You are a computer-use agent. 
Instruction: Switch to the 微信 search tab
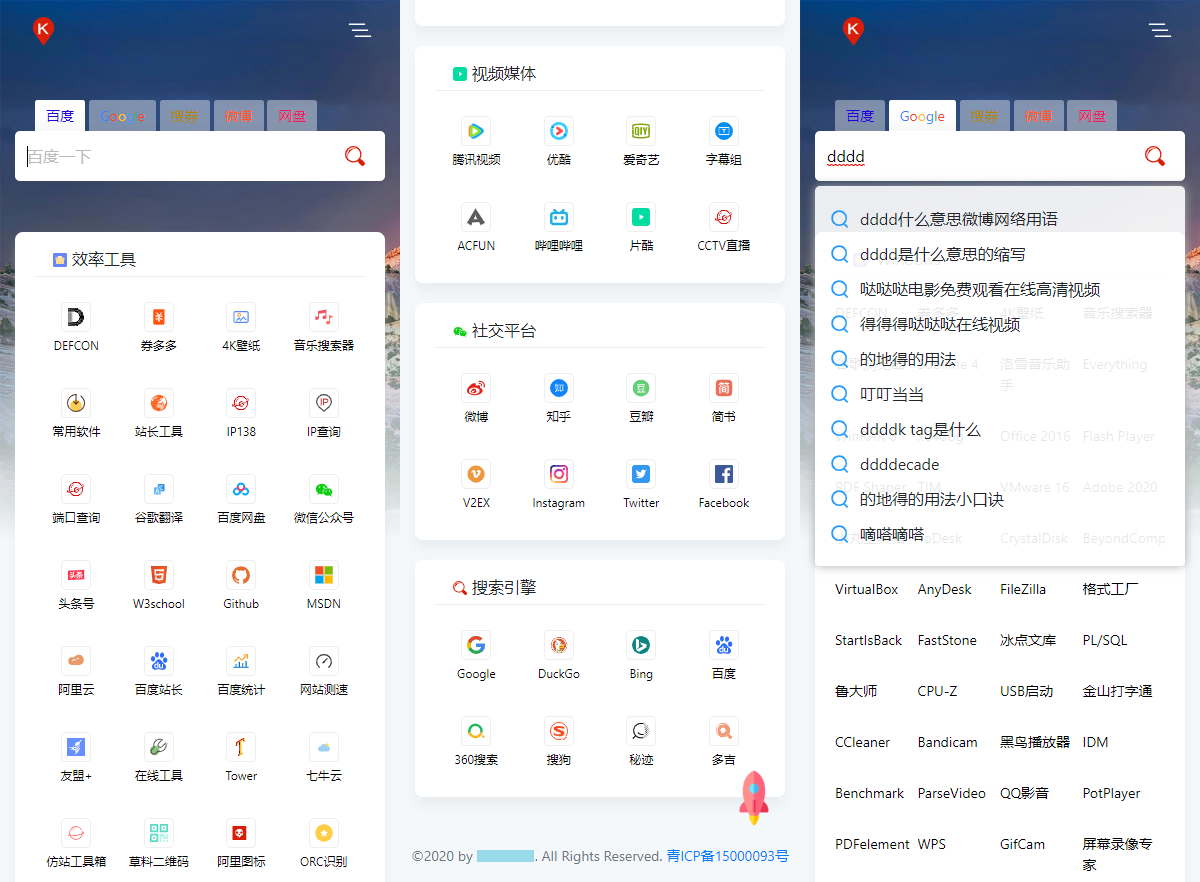click(237, 115)
